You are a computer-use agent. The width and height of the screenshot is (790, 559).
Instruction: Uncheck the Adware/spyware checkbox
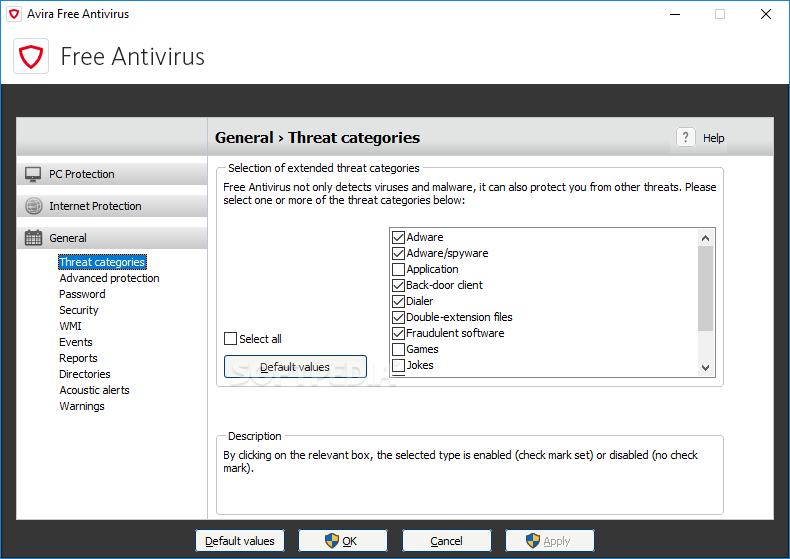click(399, 253)
